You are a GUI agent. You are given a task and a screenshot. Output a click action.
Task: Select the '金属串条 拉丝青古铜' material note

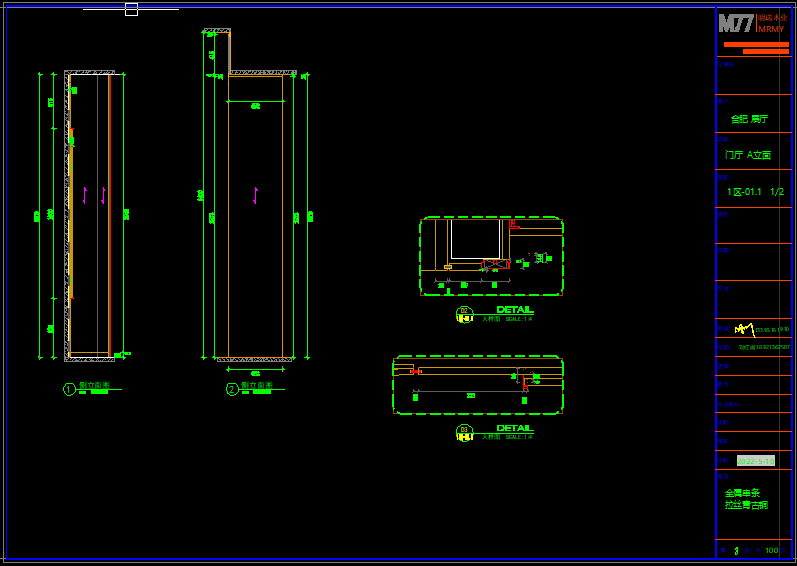746,499
